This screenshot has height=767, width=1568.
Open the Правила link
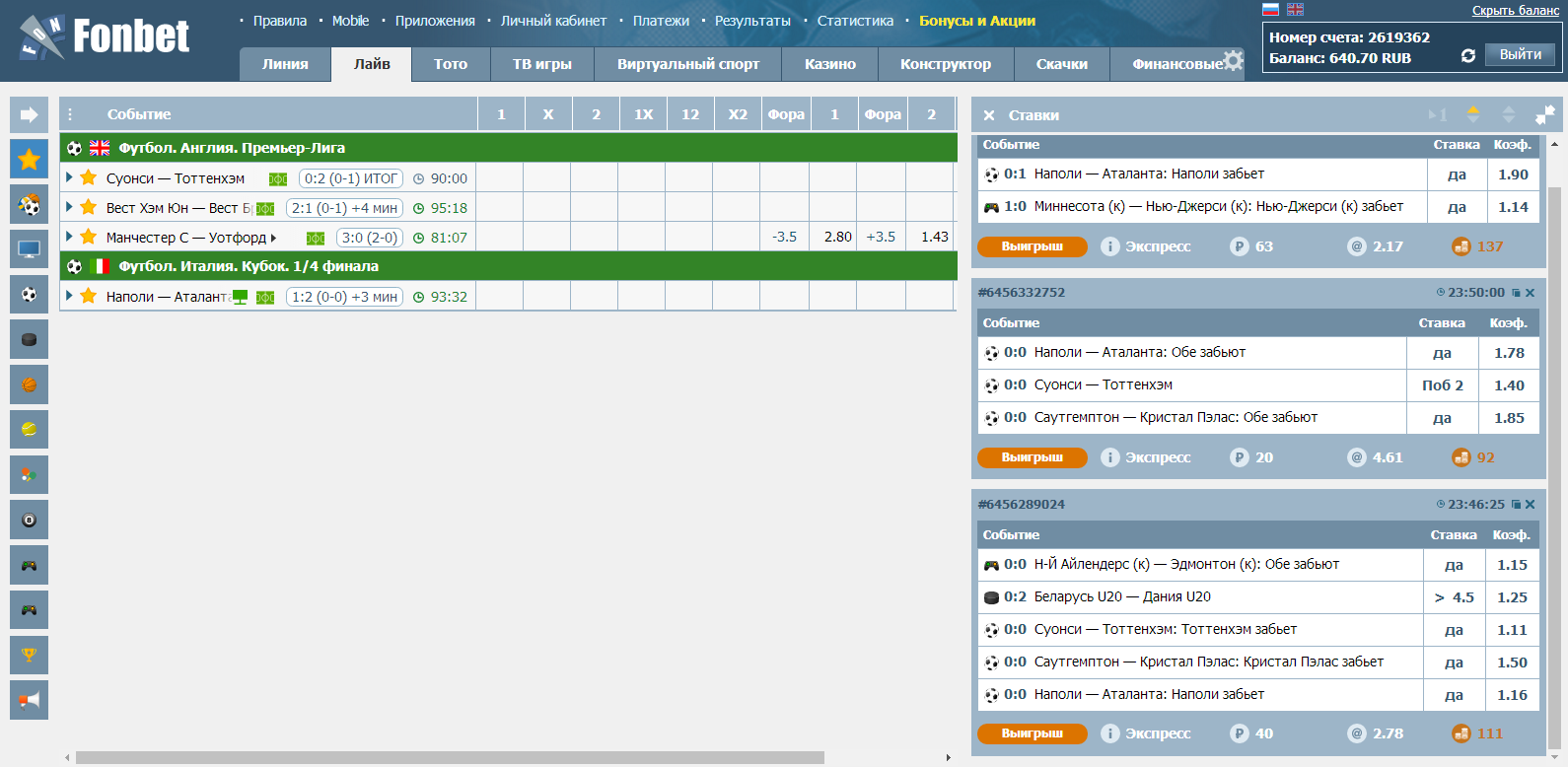(x=280, y=21)
